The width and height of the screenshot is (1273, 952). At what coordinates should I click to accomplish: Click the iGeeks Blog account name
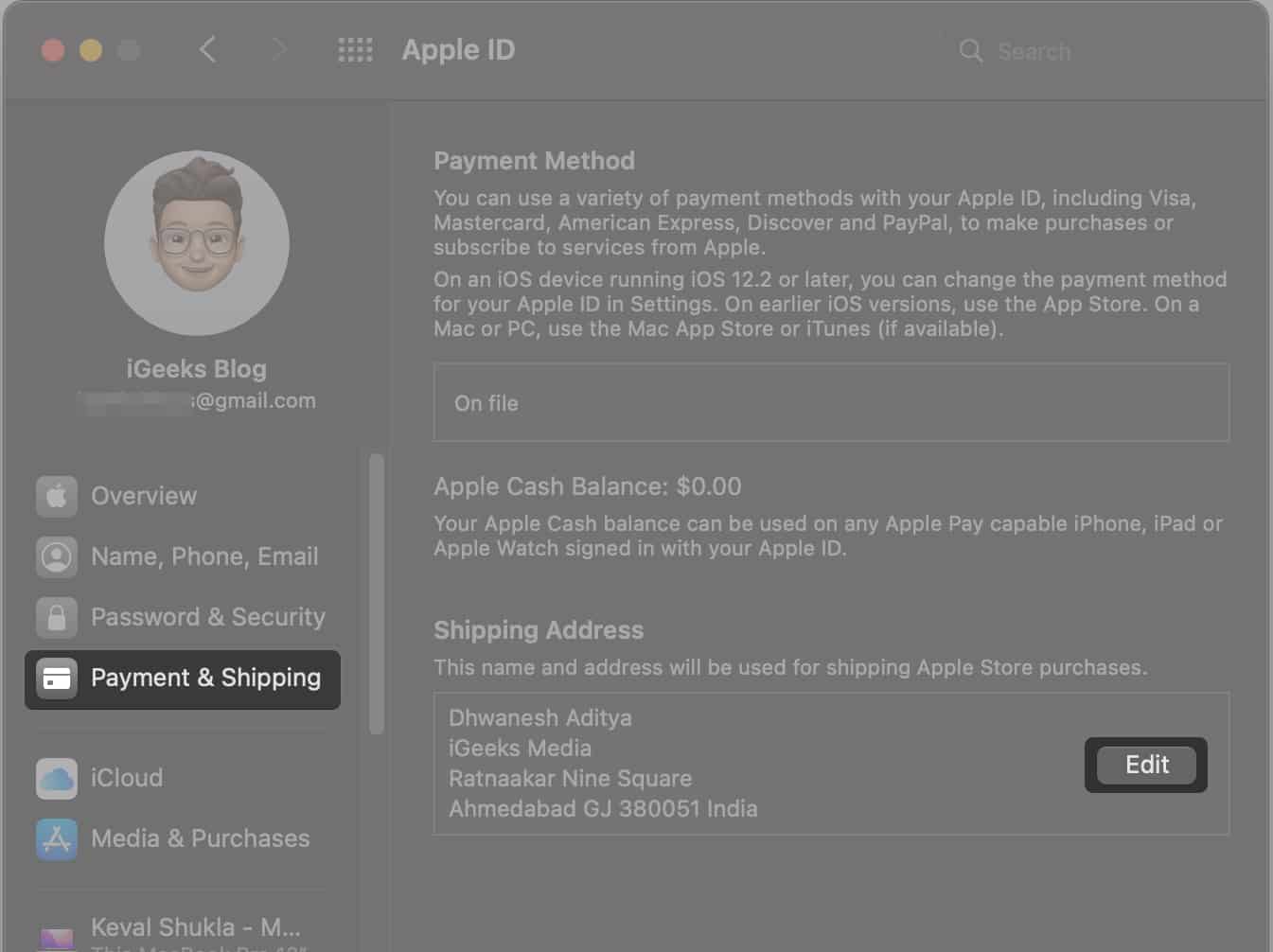tap(197, 369)
